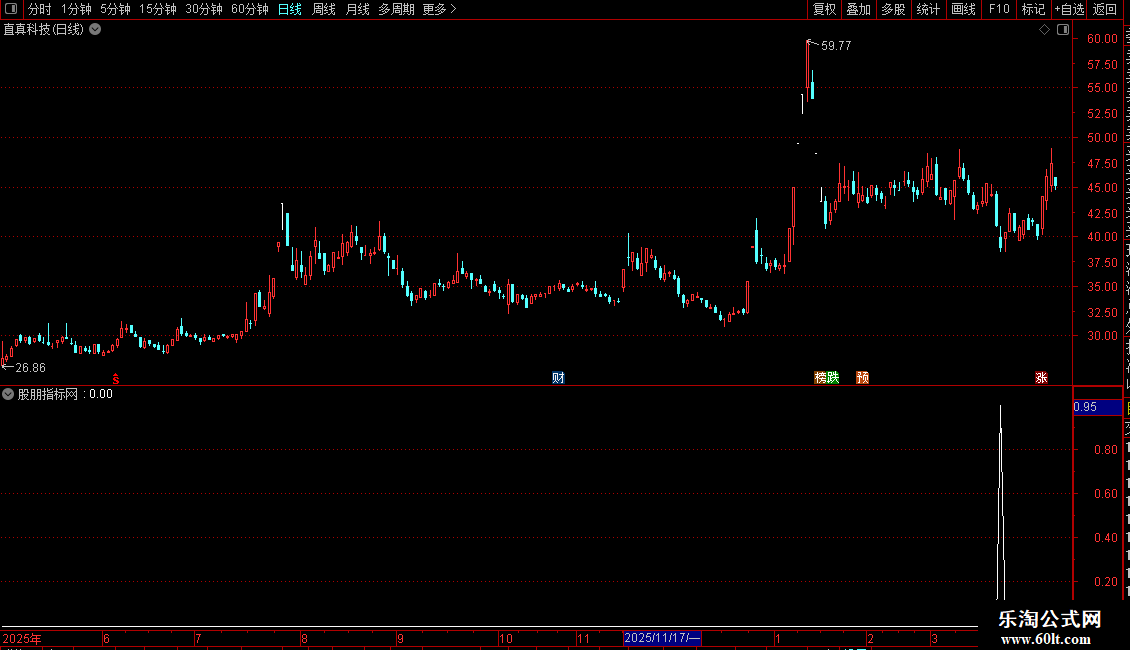Select the 30分钟 period
The width and height of the screenshot is (1130, 650).
[204, 9]
